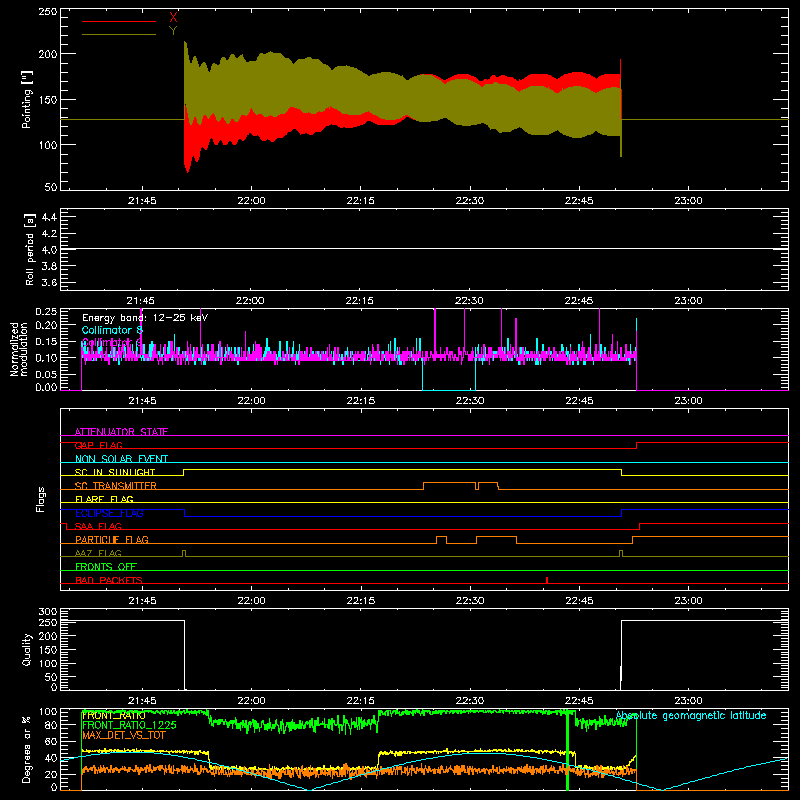Click the SC_TRANSMITTER flag label
This screenshot has height=800, width=800.
click(116, 486)
